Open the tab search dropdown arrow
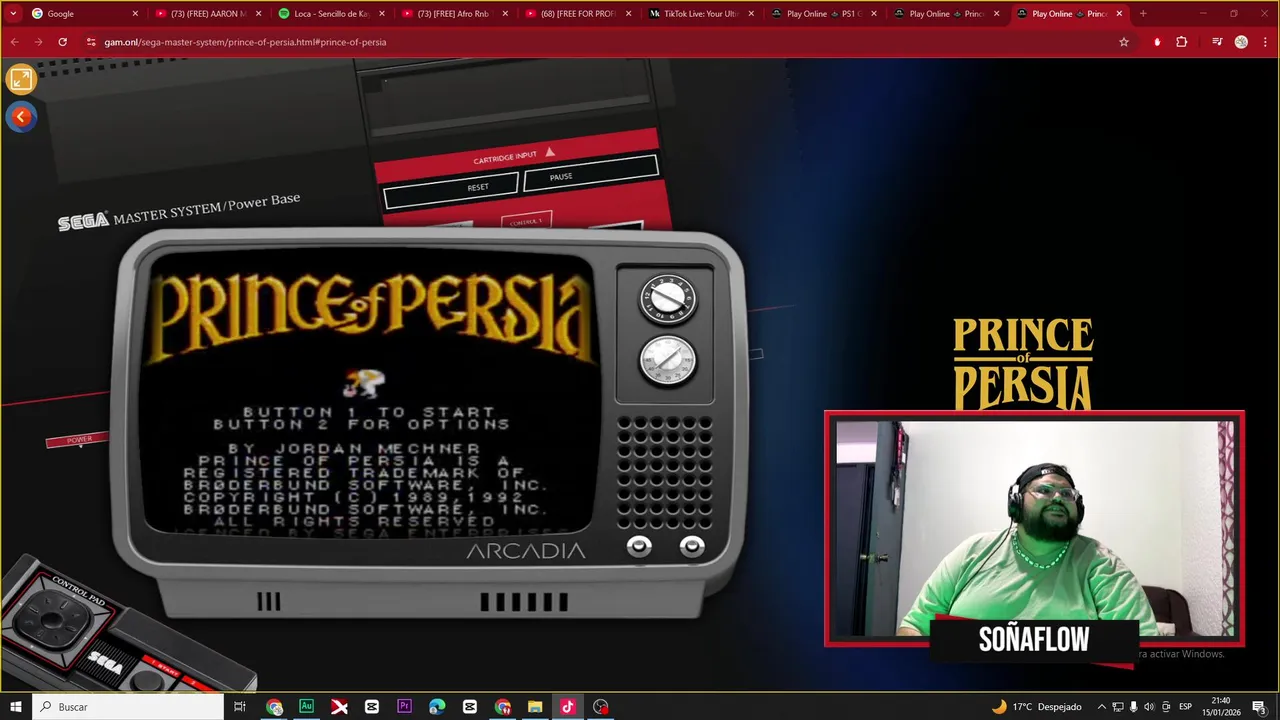This screenshot has width=1280, height=720. (13, 14)
